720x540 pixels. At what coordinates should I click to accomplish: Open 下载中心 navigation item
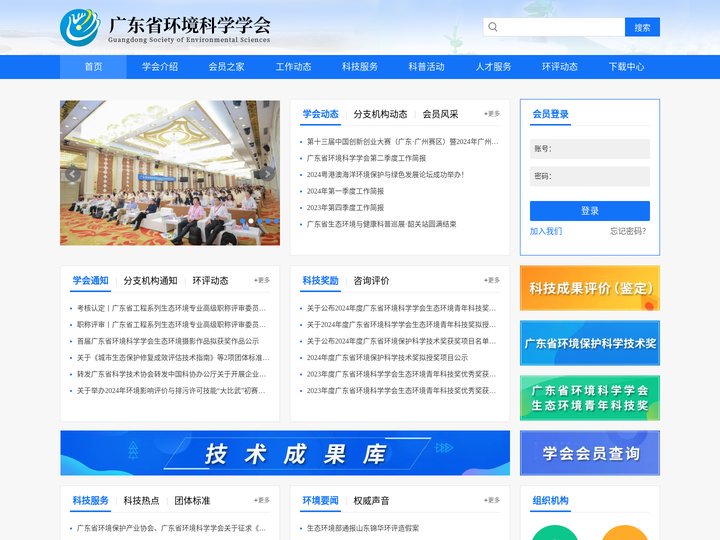[x=626, y=67]
